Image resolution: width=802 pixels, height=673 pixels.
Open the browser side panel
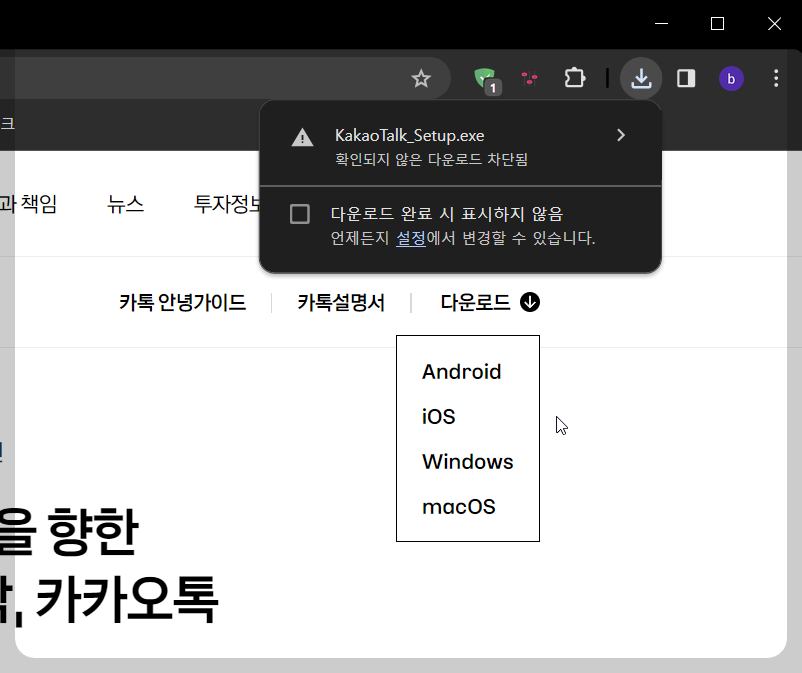coord(686,78)
